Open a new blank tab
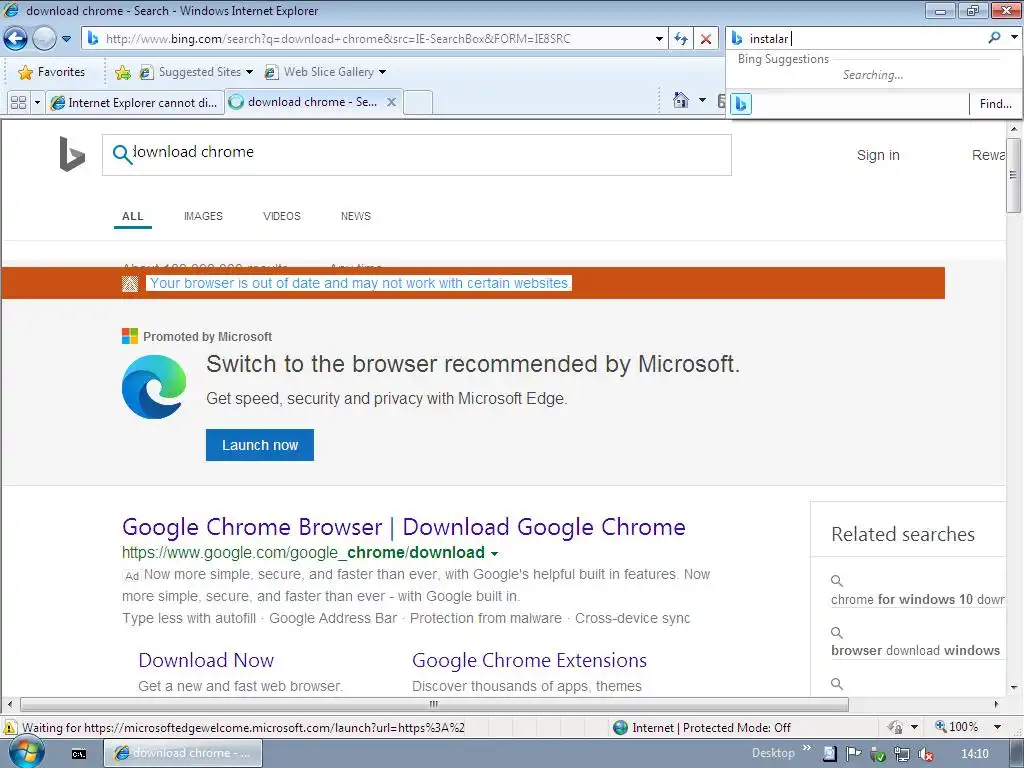This screenshot has height=768, width=1024. coord(418,103)
